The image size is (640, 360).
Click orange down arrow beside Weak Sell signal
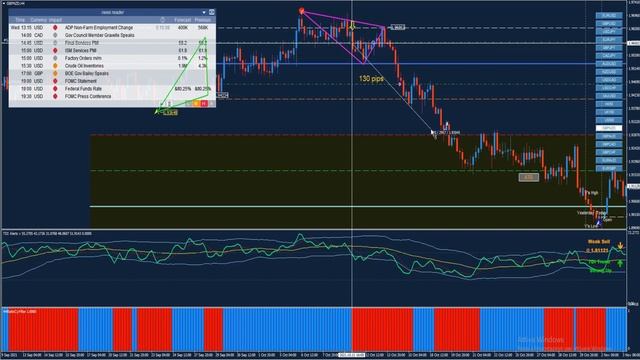(x=620, y=245)
